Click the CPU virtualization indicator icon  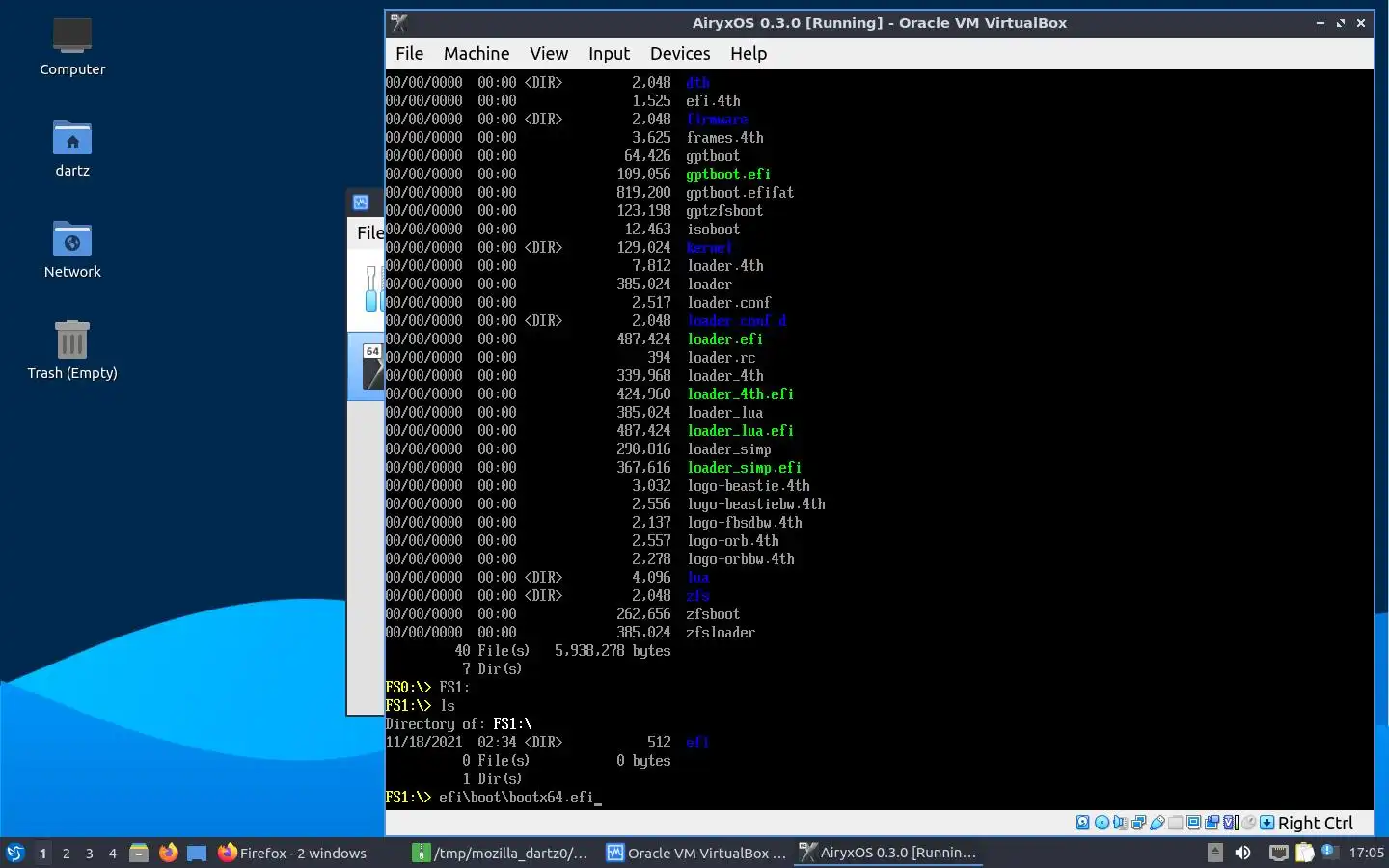(1231, 823)
